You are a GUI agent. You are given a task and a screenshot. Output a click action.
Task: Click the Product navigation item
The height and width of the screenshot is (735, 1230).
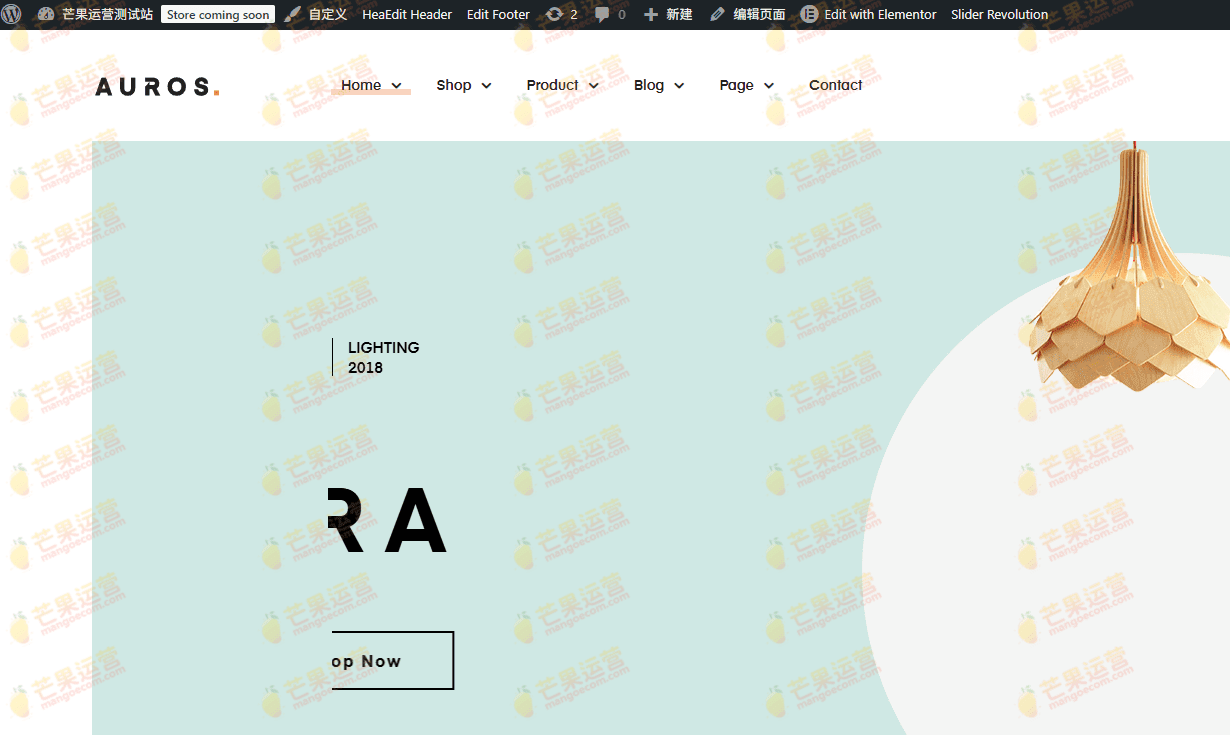(x=553, y=85)
